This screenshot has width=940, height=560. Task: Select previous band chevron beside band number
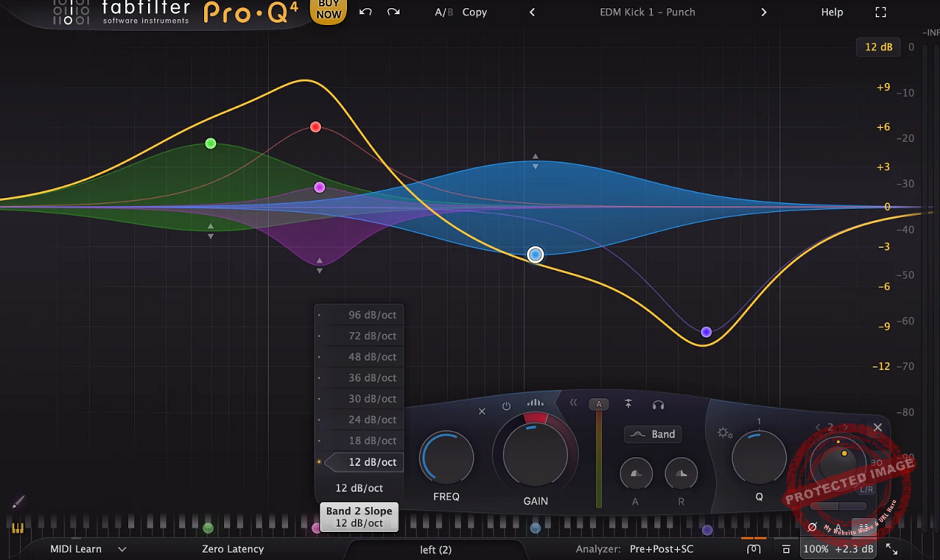click(x=817, y=427)
